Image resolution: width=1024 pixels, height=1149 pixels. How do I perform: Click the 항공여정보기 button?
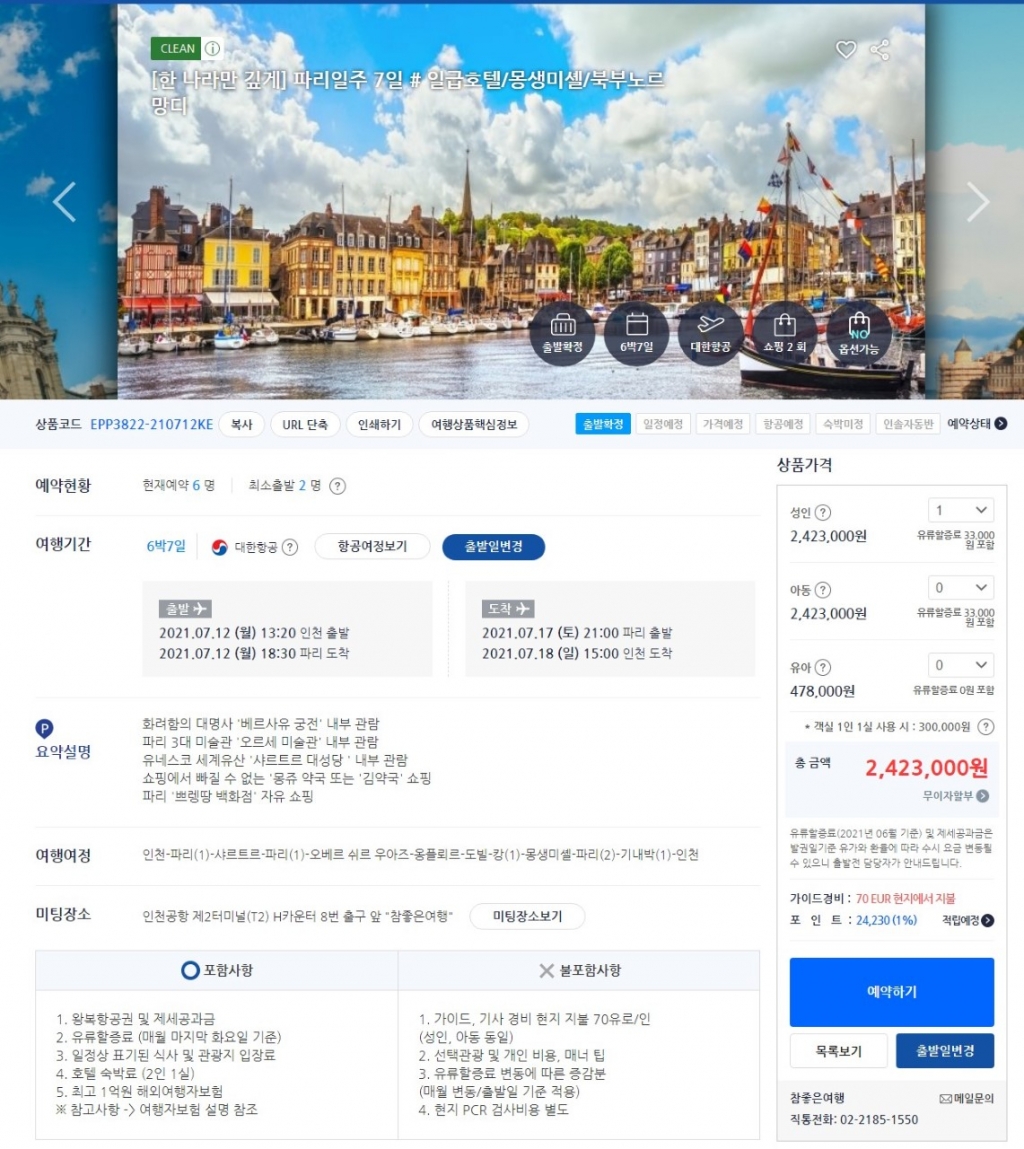tap(372, 547)
